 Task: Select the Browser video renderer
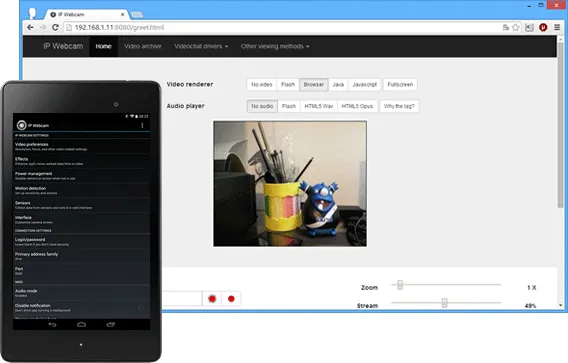[x=314, y=84]
